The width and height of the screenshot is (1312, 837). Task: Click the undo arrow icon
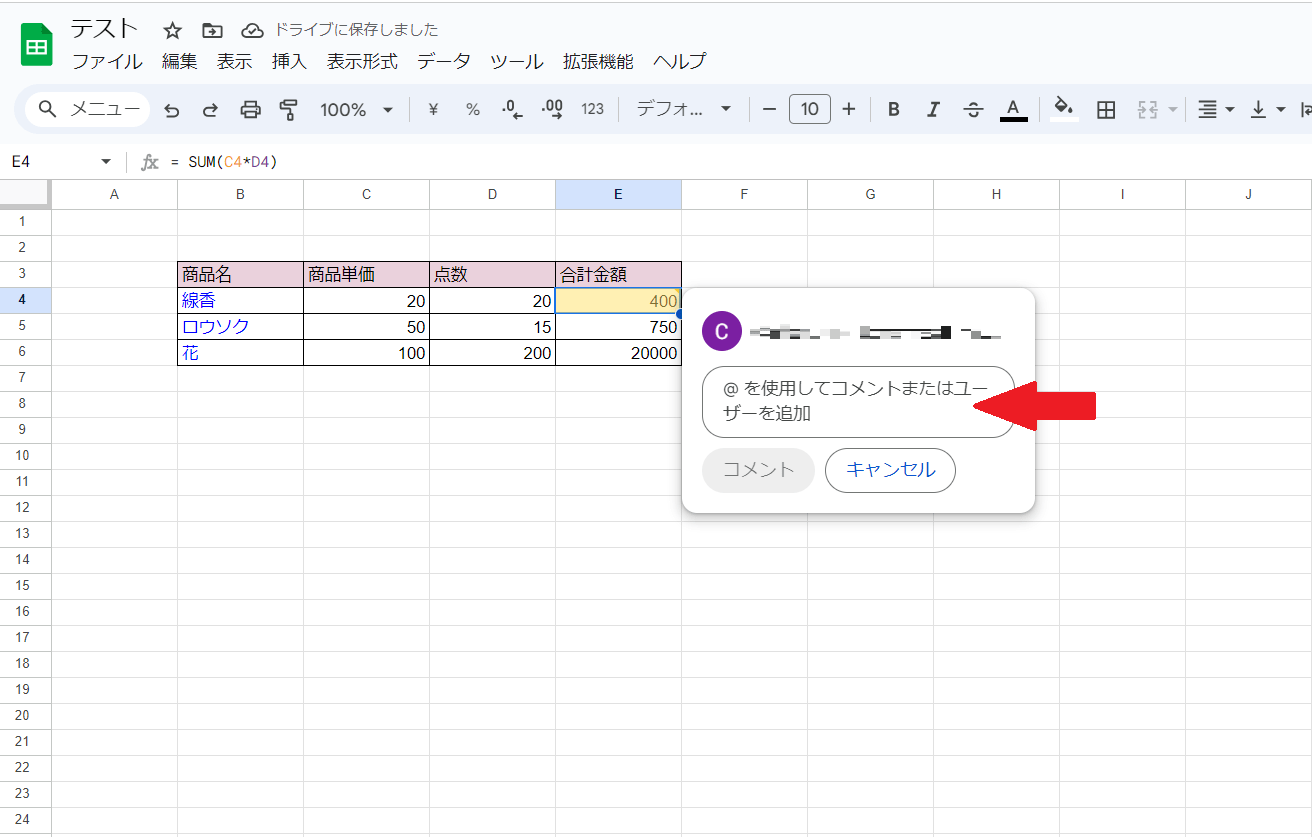click(x=172, y=110)
